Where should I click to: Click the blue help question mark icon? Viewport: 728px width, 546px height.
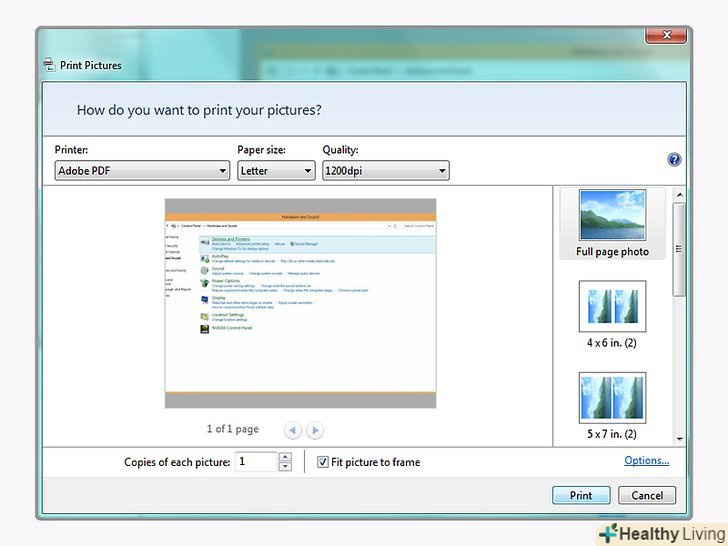[x=674, y=160]
